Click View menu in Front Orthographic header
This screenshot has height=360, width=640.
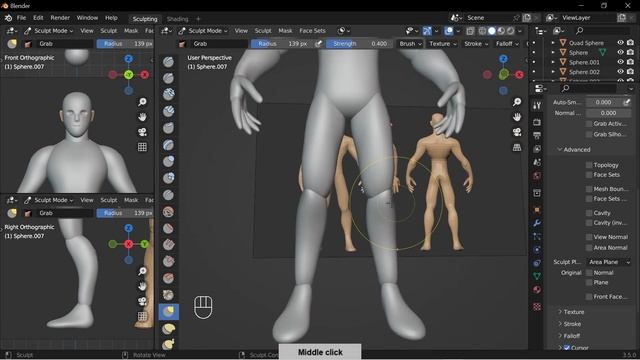(x=87, y=31)
